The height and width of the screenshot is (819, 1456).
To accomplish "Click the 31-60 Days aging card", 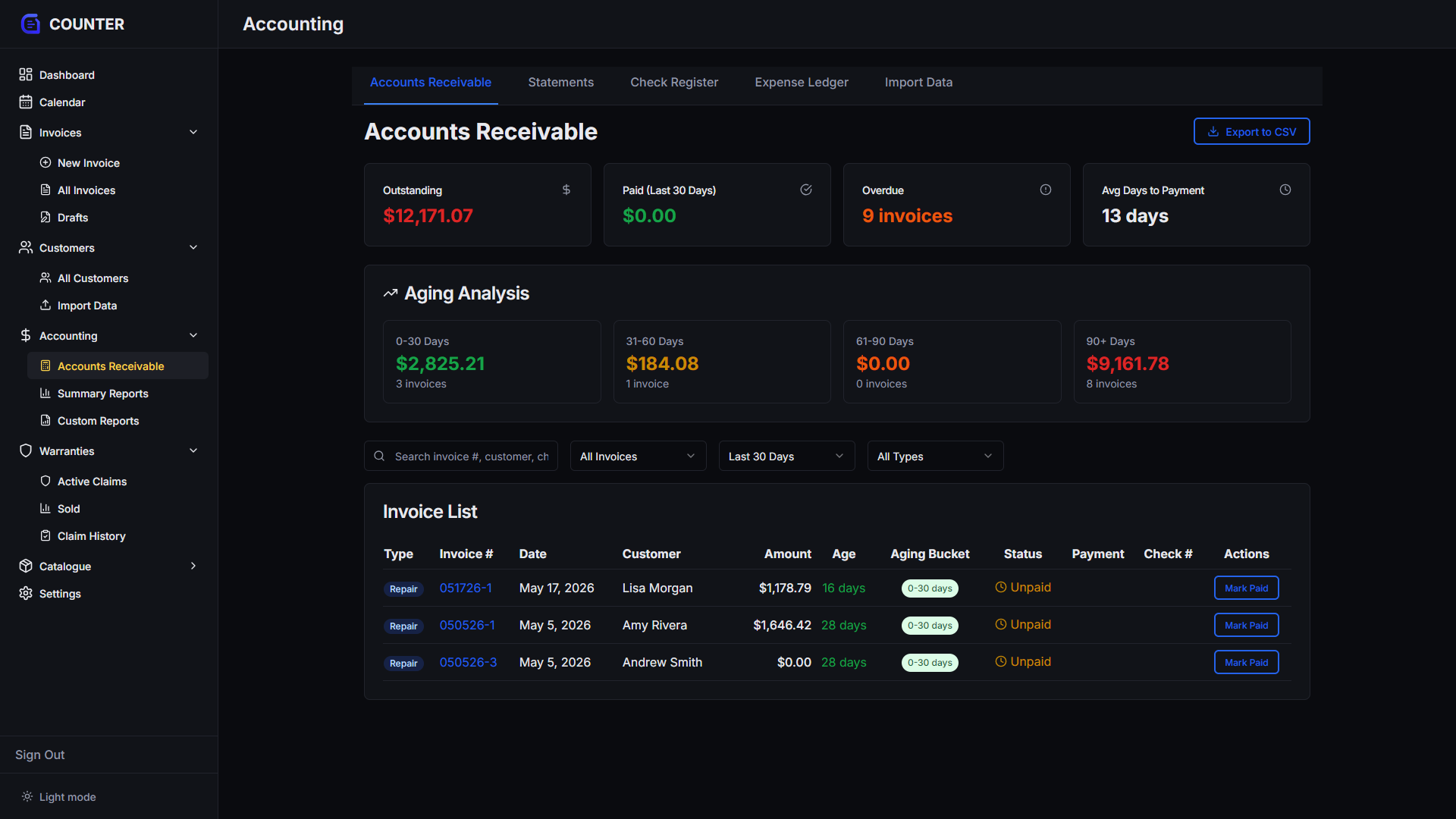I will (x=722, y=362).
